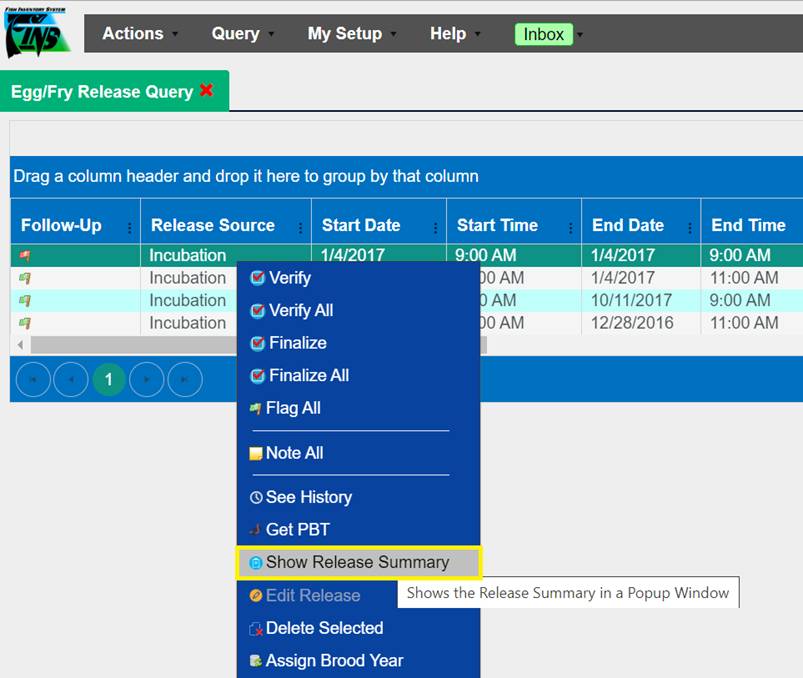Click the See History clock icon
The height and width of the screenshot is (678, 803).
(257, 497)
